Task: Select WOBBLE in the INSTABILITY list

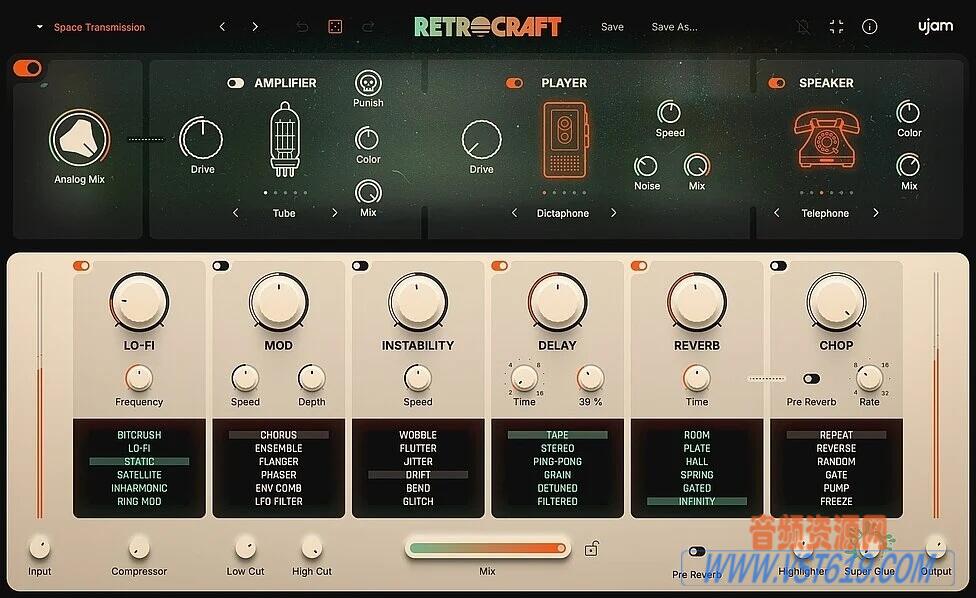Action: 418,435
